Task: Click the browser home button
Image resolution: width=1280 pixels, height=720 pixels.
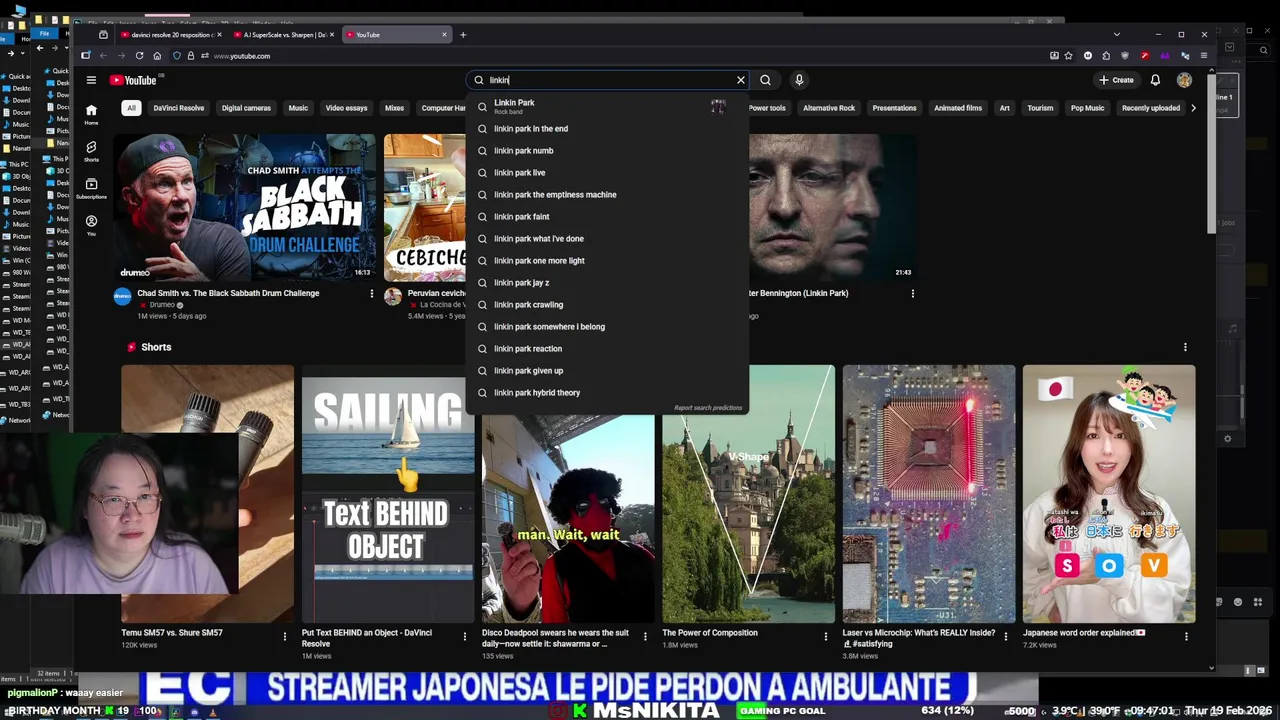Action: pyautogui.click(x=157, y=56)
